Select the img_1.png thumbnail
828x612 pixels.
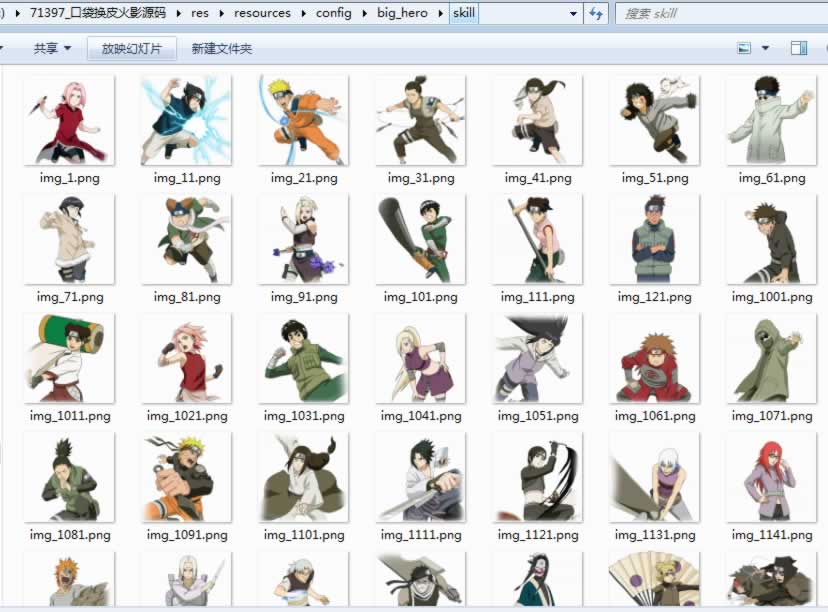click(69, 120)
